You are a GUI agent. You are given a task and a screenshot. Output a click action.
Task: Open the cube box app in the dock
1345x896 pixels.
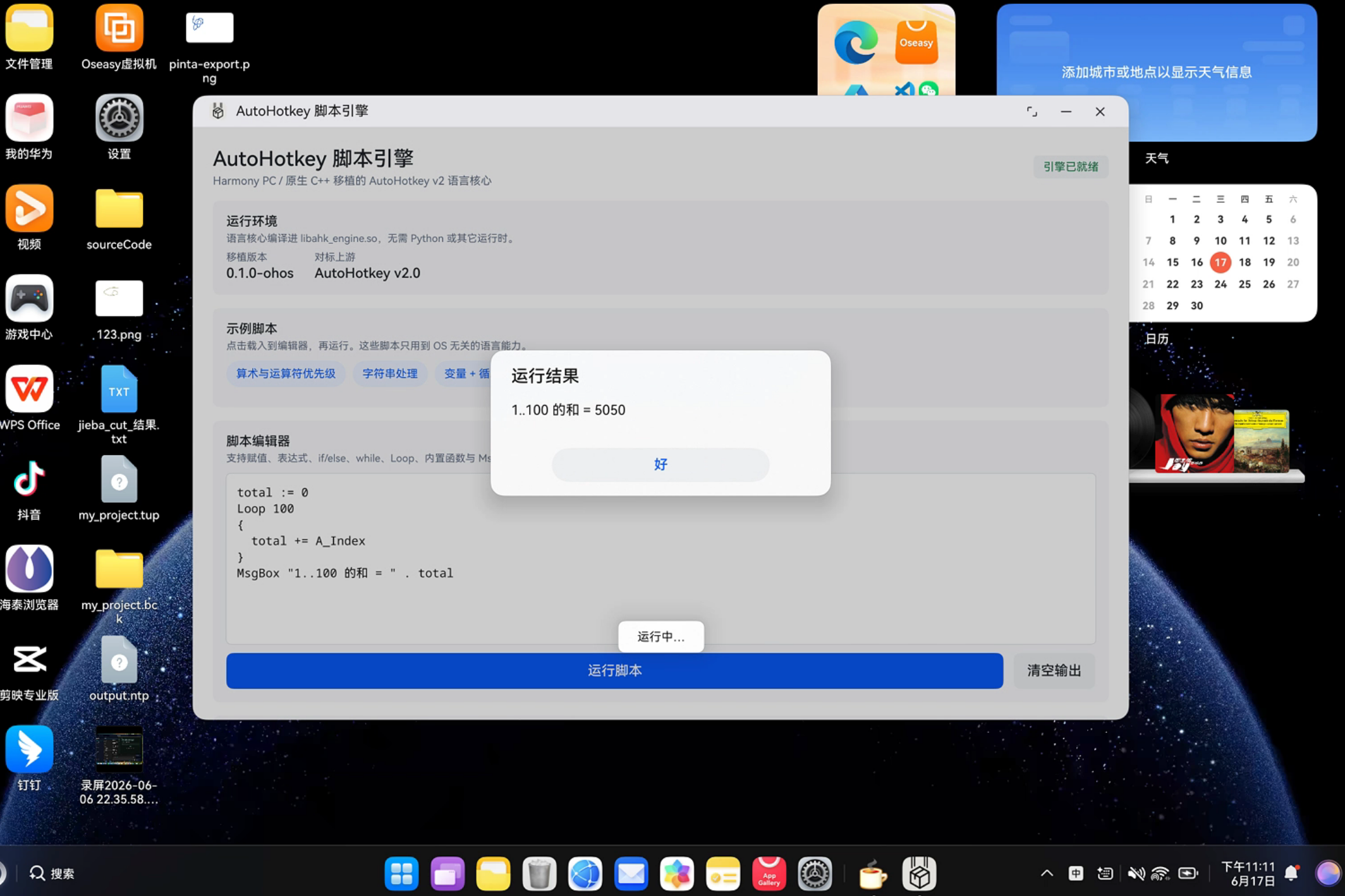[919, 874]
